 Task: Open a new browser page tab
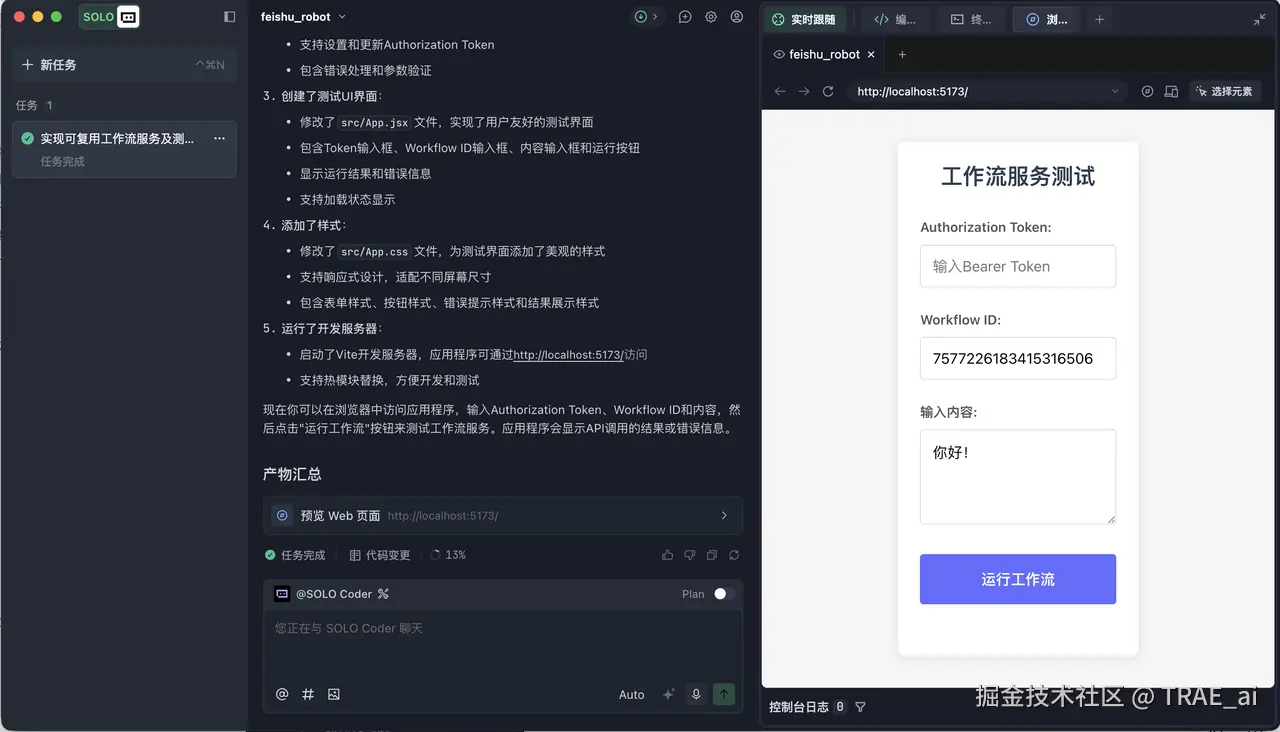click(x=902, y=55)
